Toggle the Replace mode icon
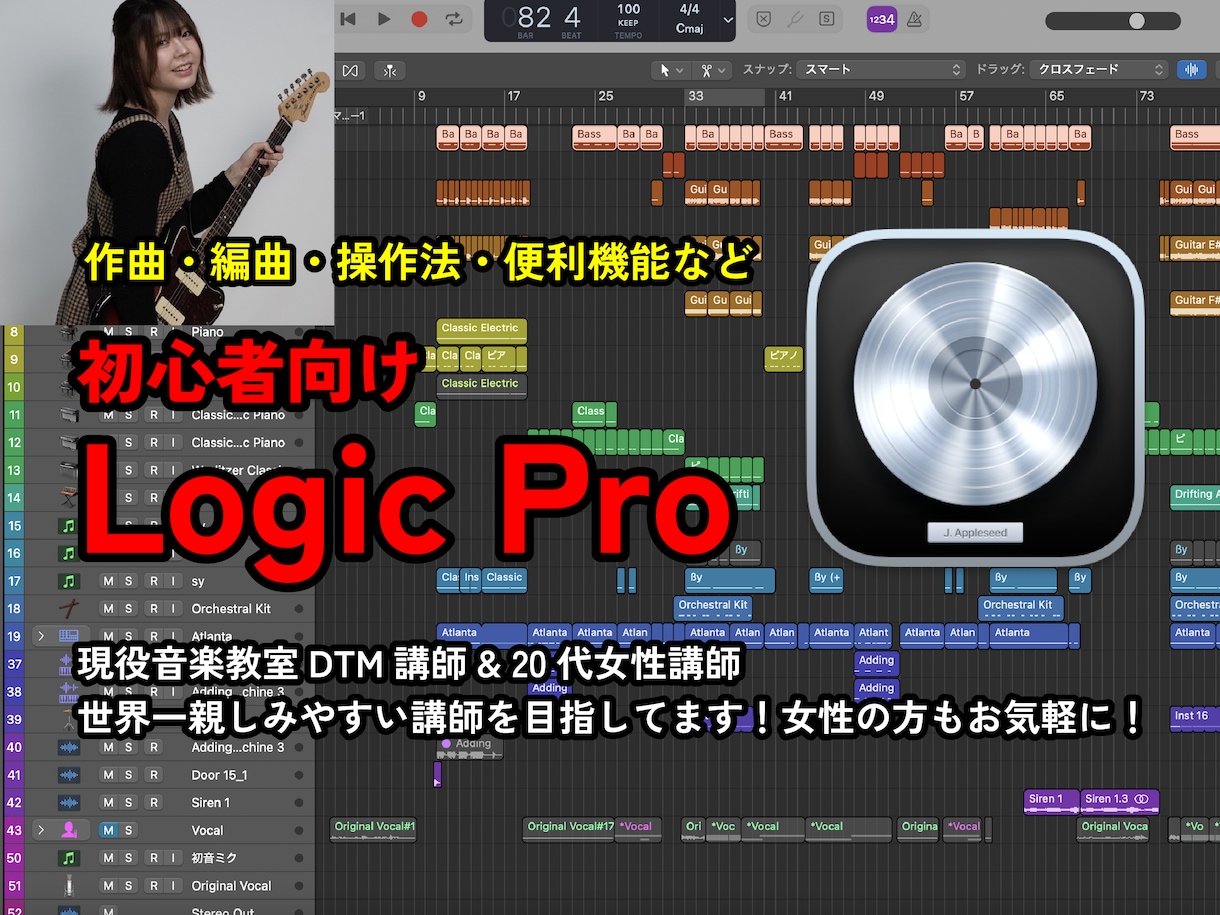The height and width of the screenshot is (915, 1220). click(764, 18)
